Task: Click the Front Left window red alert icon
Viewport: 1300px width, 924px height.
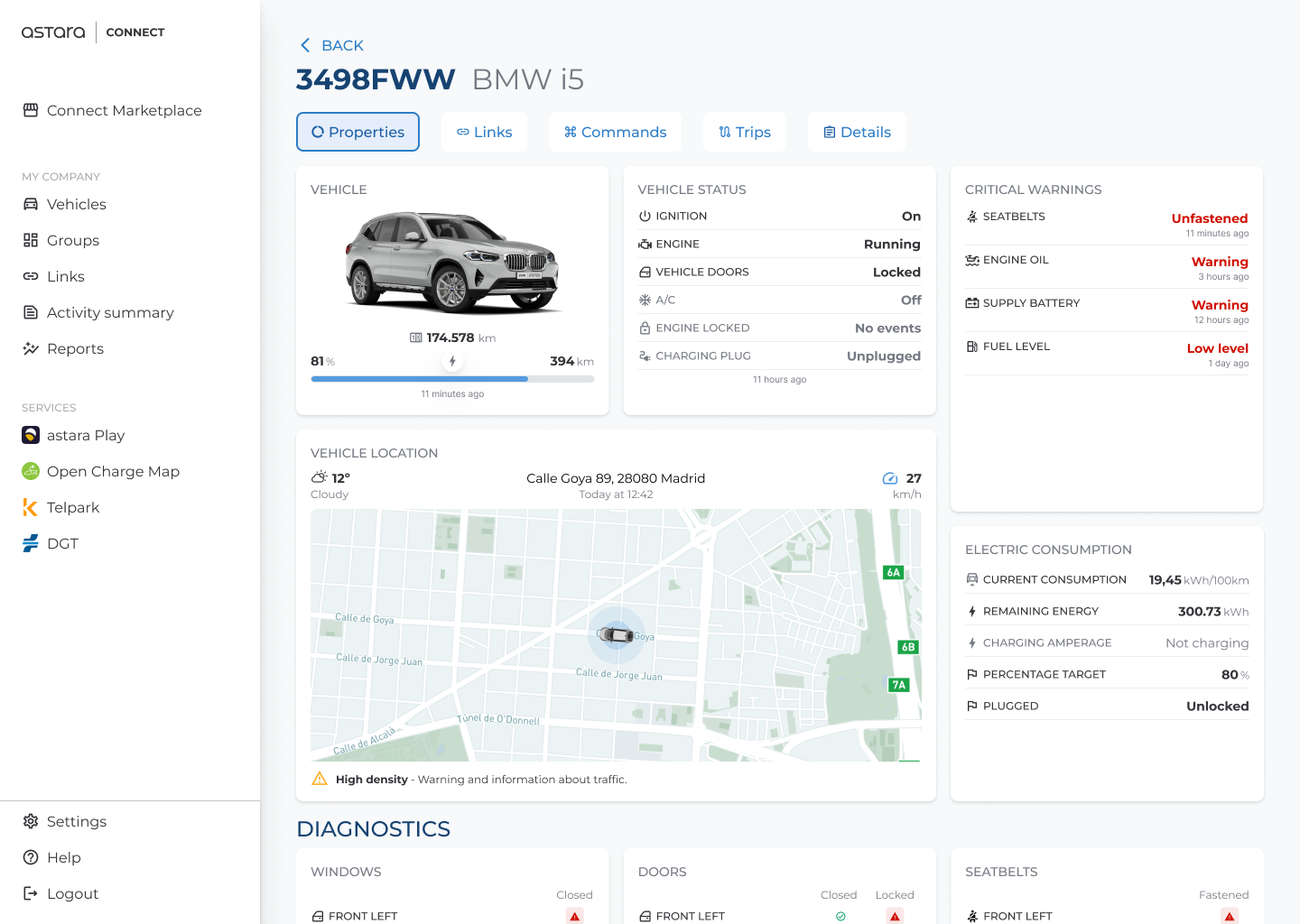Action: 575,916
